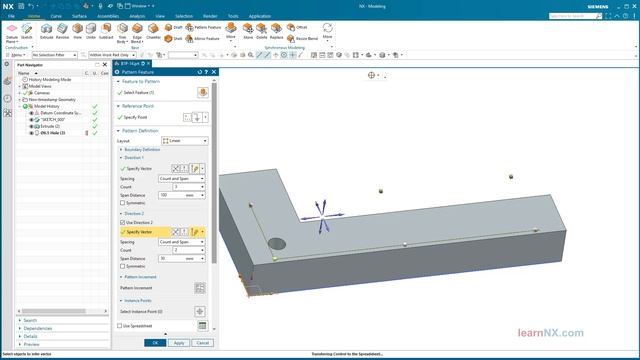640x360 pixels.
Task: Click the Edge Blend tool
Action: click(137, 33)
